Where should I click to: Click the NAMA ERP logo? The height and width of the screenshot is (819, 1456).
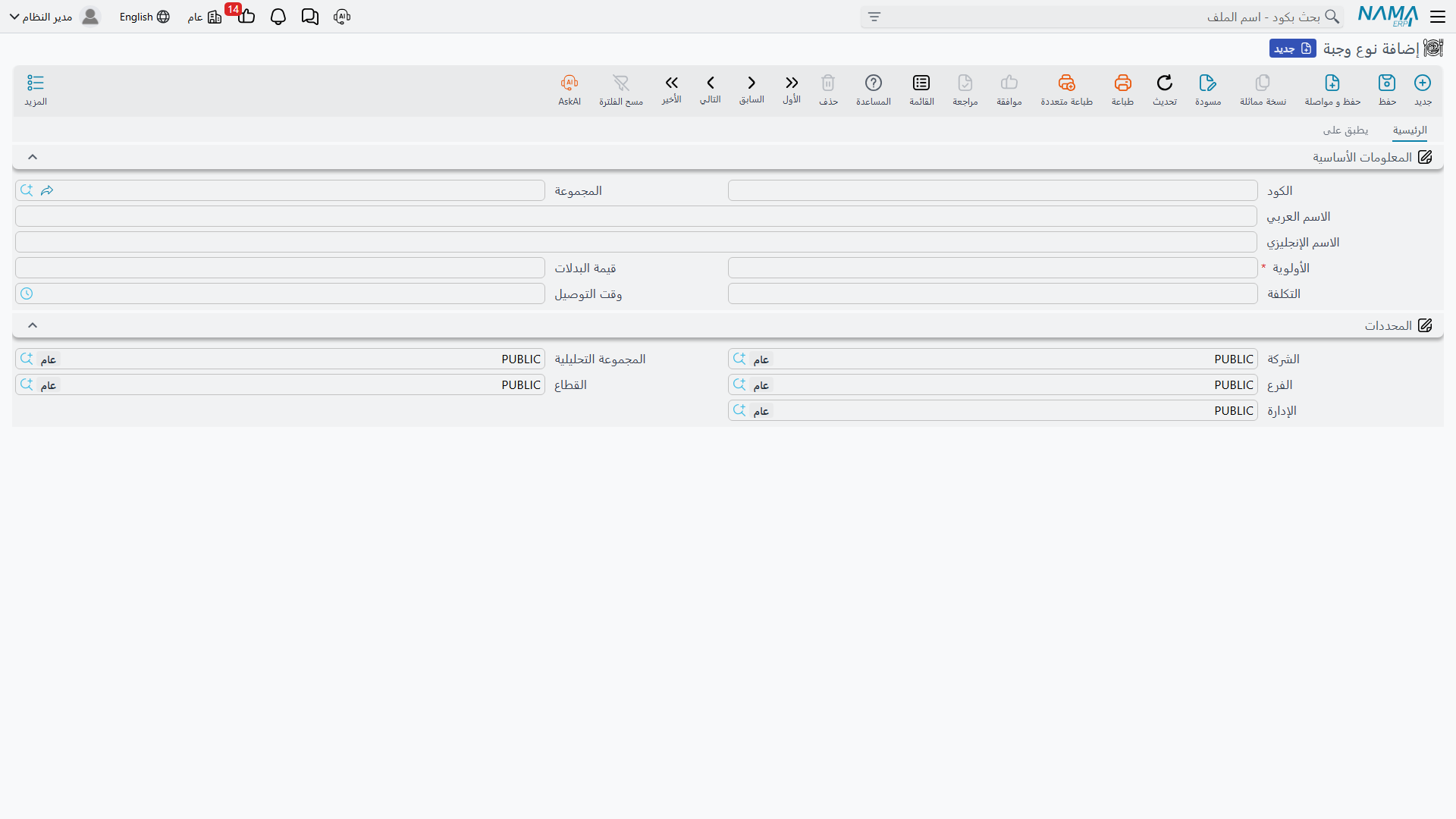(1388, 16)
